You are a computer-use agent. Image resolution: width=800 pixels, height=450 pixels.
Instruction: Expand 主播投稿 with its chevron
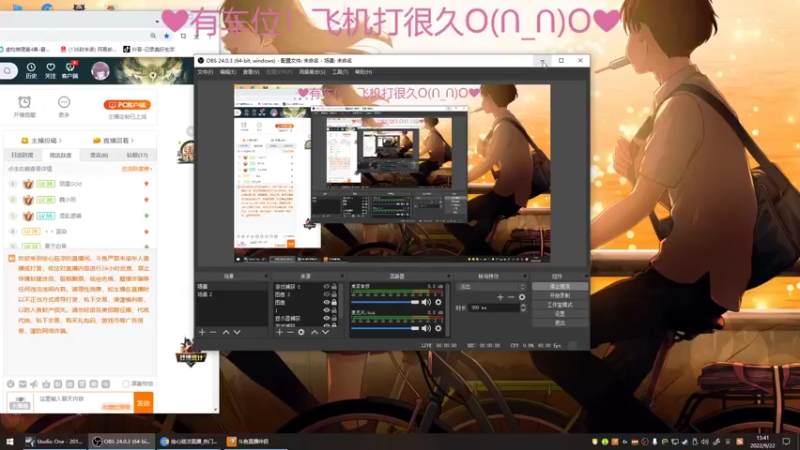point(61,140)
